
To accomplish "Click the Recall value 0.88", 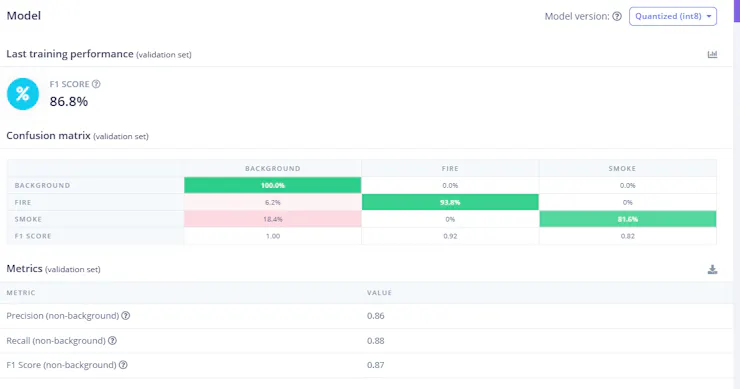I will click(376, 340).
